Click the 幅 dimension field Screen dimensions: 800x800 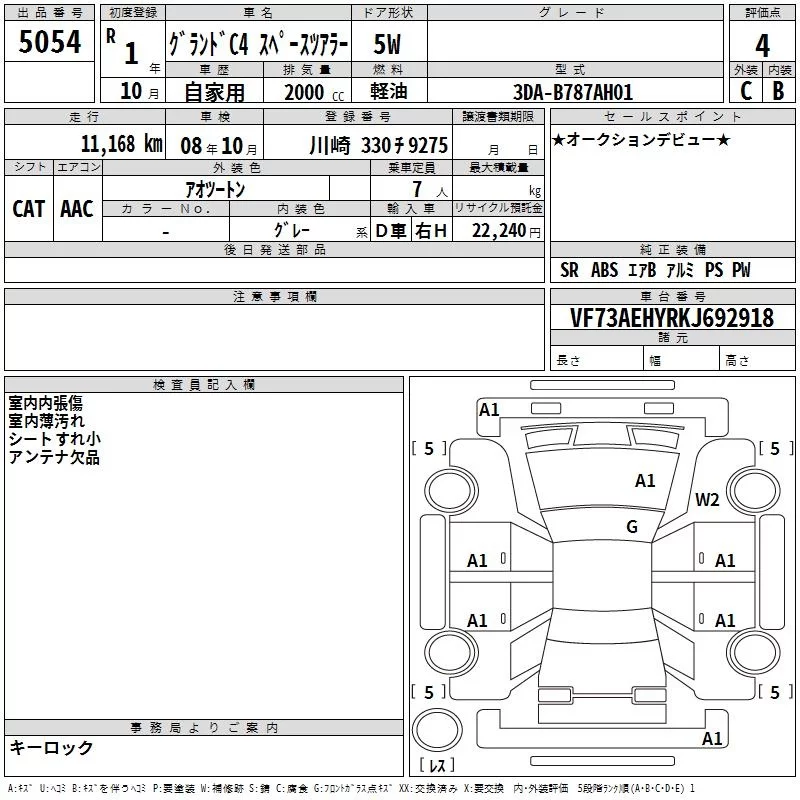[x=682, y=360]
